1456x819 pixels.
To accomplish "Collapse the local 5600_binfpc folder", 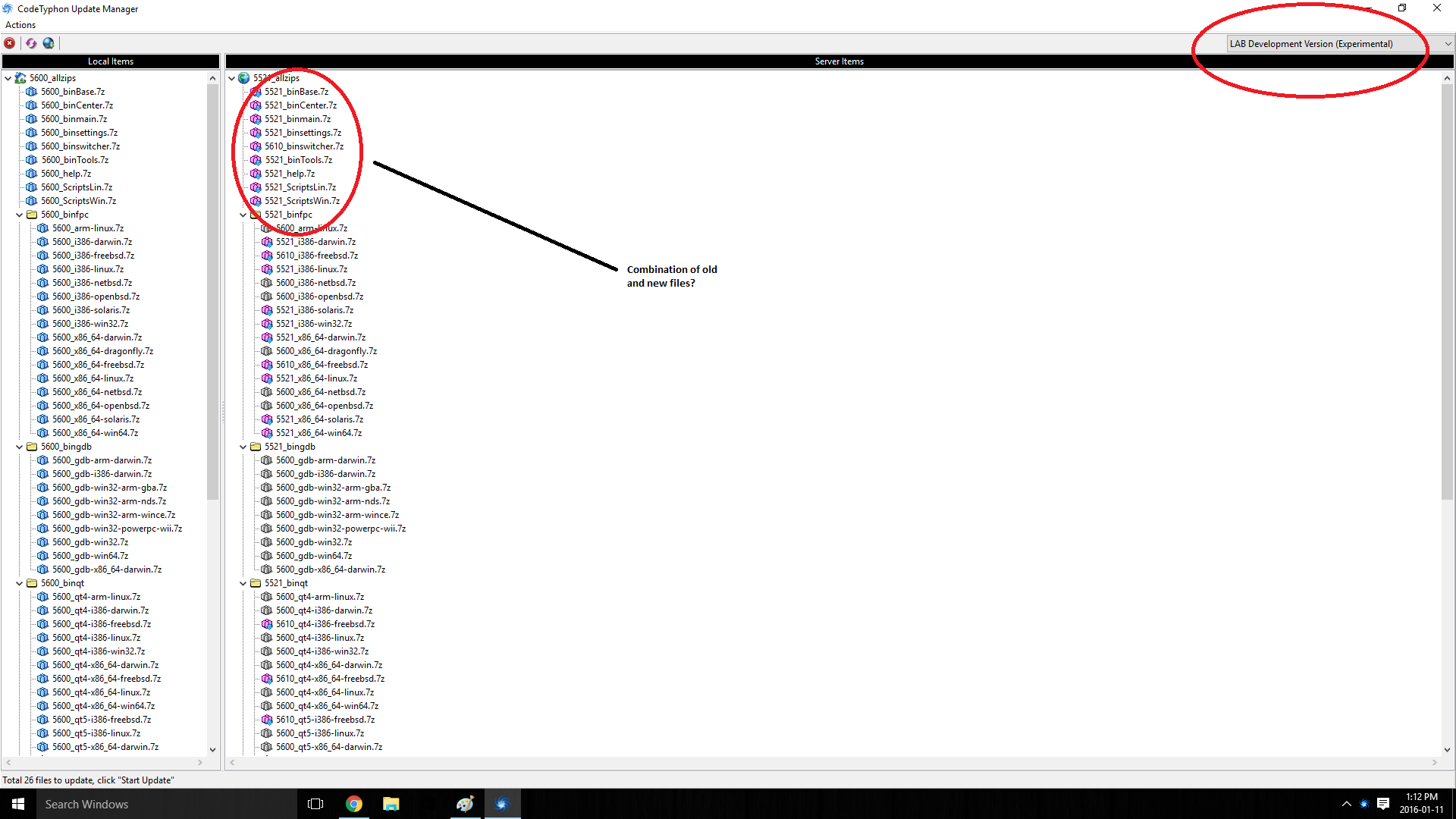I will click(x=19, y=215).
